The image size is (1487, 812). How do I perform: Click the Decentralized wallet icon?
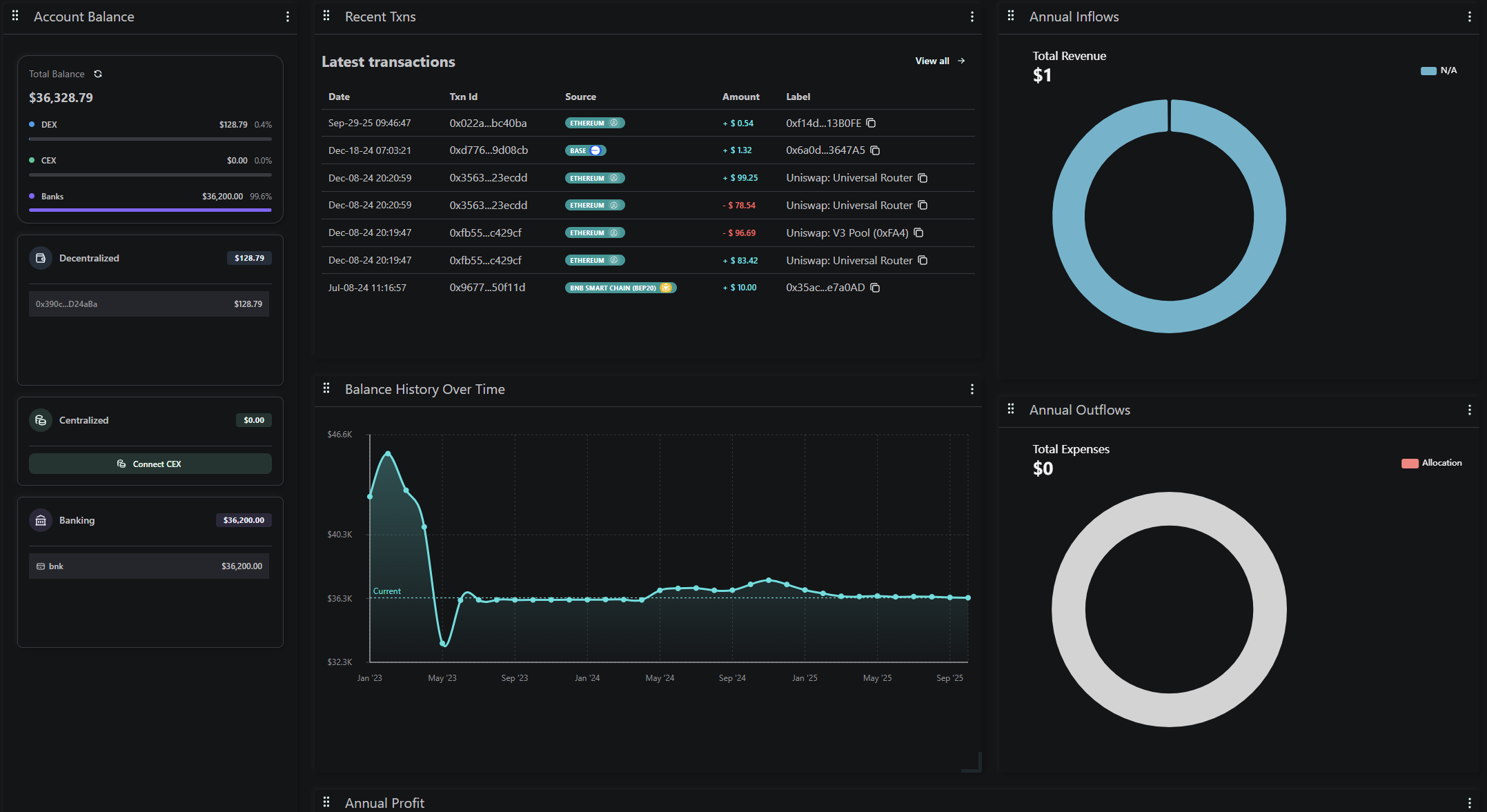41,257
